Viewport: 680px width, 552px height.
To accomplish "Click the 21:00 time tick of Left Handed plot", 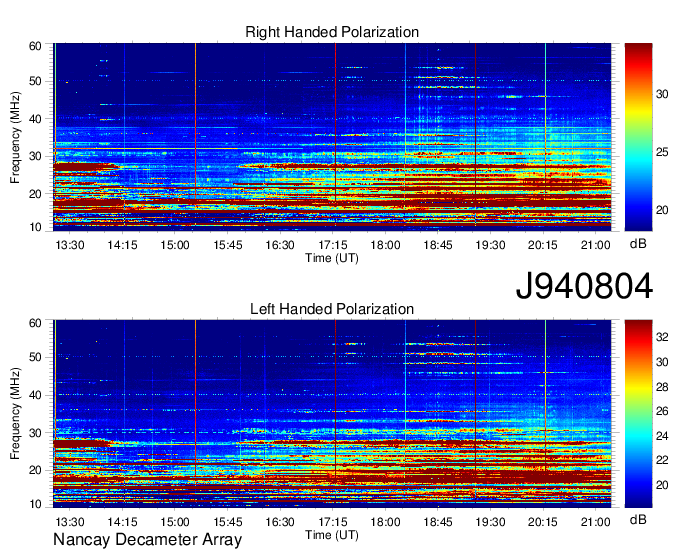I will (x=595, y=522).
